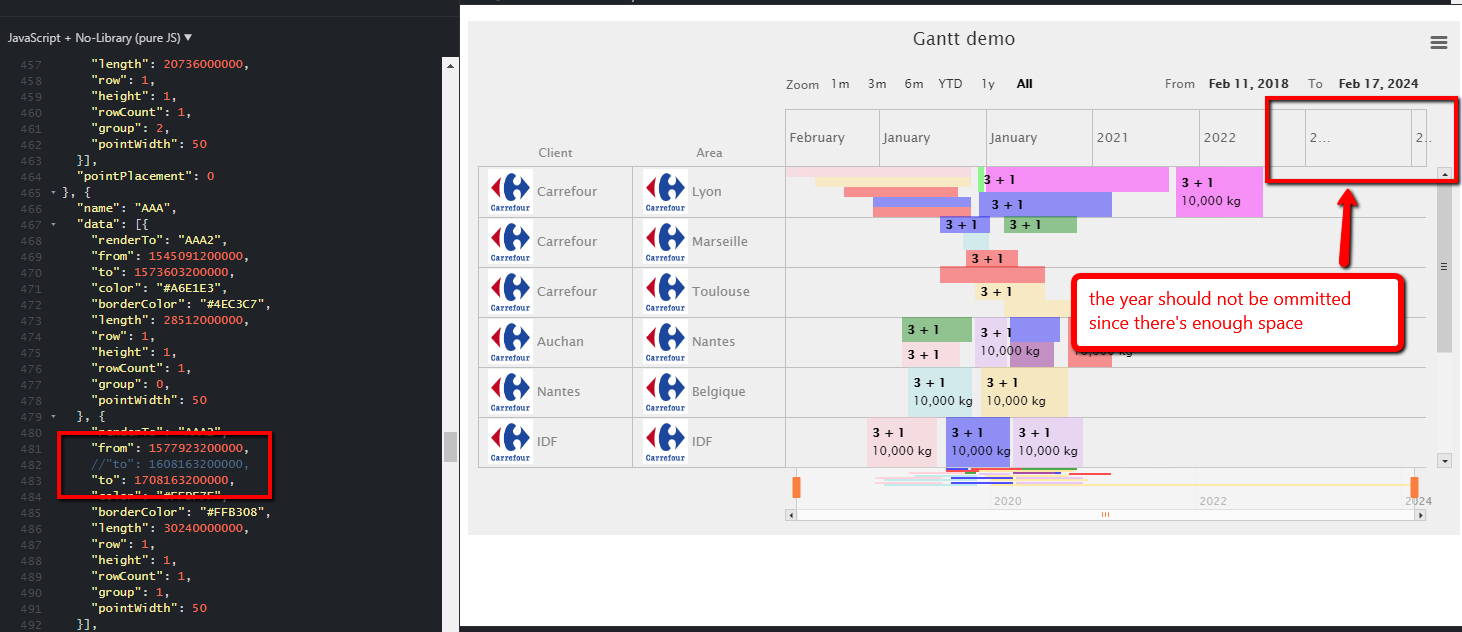
Task: Click the Carrefour logo beside Belgique
Action: [x=663, y=391]
